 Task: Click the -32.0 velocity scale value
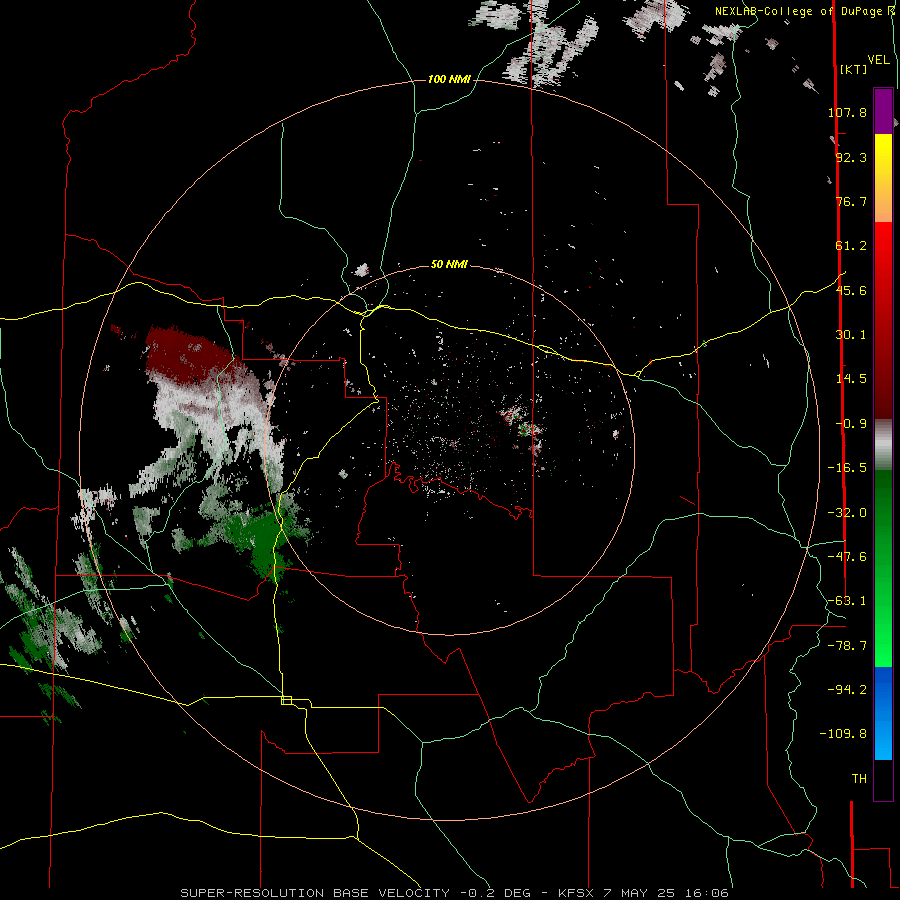pyautogui.click(x=847, y=513)
